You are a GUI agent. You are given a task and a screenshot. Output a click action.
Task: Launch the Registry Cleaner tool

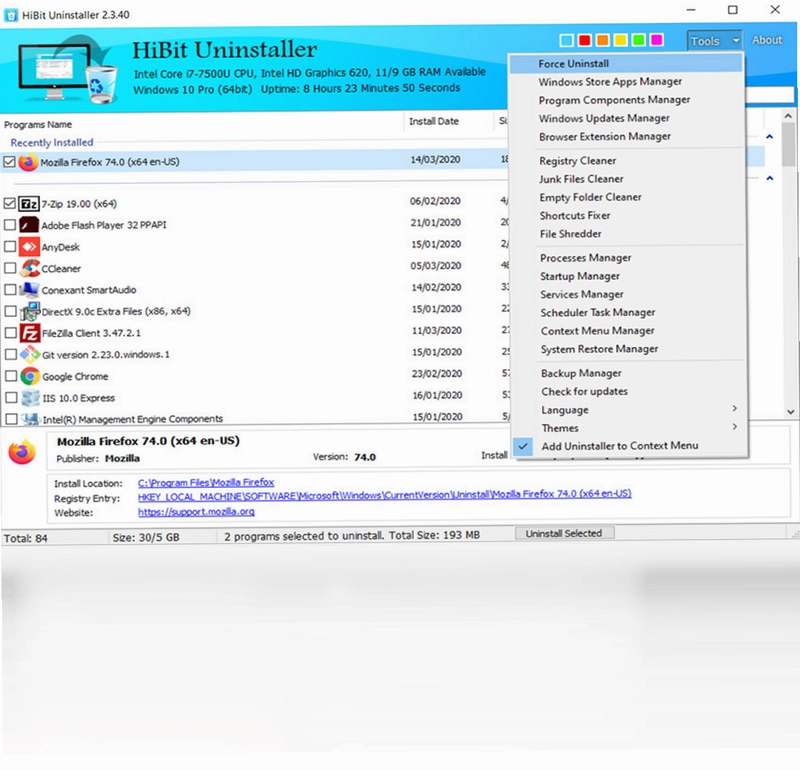click(x=578, y=161)
